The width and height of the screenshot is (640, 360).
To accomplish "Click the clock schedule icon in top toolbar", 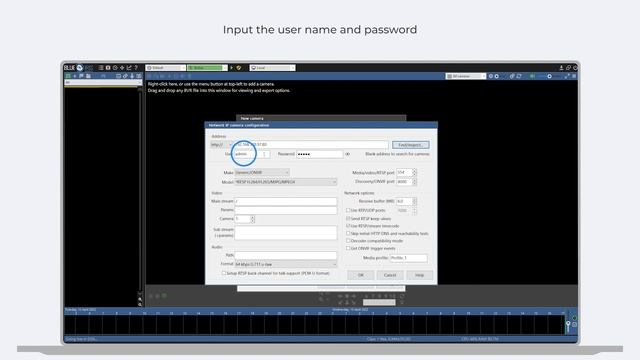I will (115, 68).
